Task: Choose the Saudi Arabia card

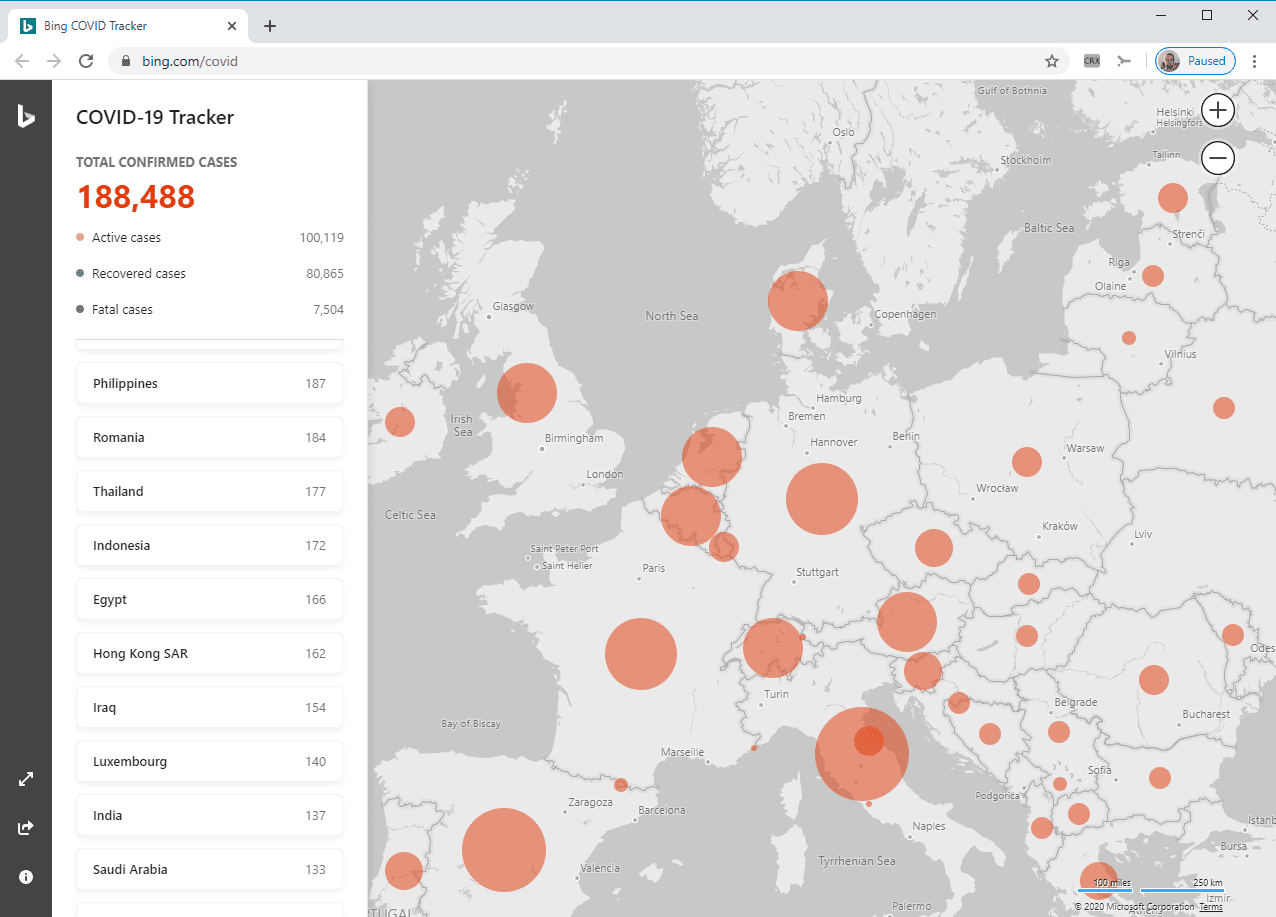Action: click(209, 870)
